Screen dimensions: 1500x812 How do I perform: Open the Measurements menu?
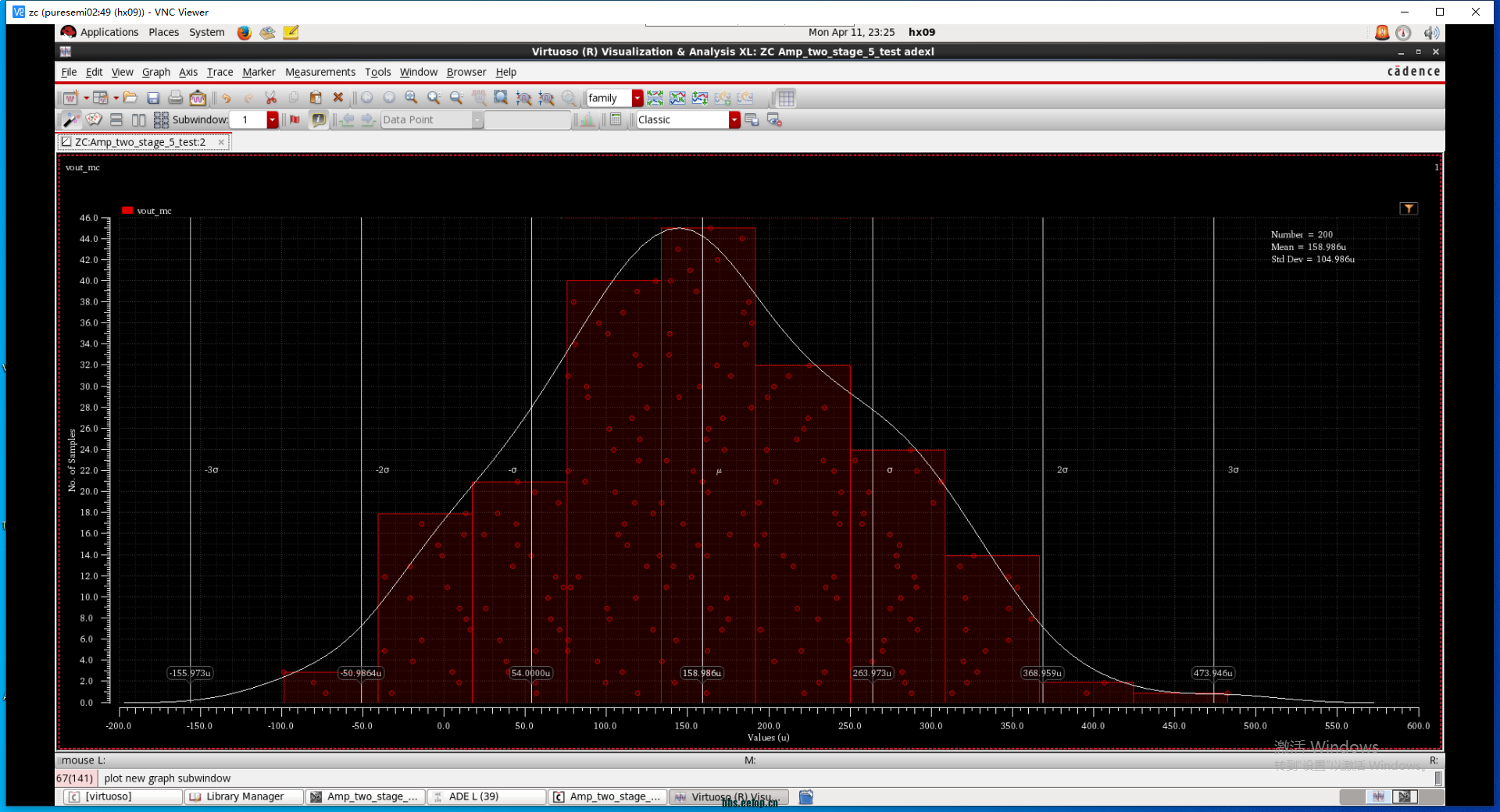pyautogui.click(x=320, y=72)
